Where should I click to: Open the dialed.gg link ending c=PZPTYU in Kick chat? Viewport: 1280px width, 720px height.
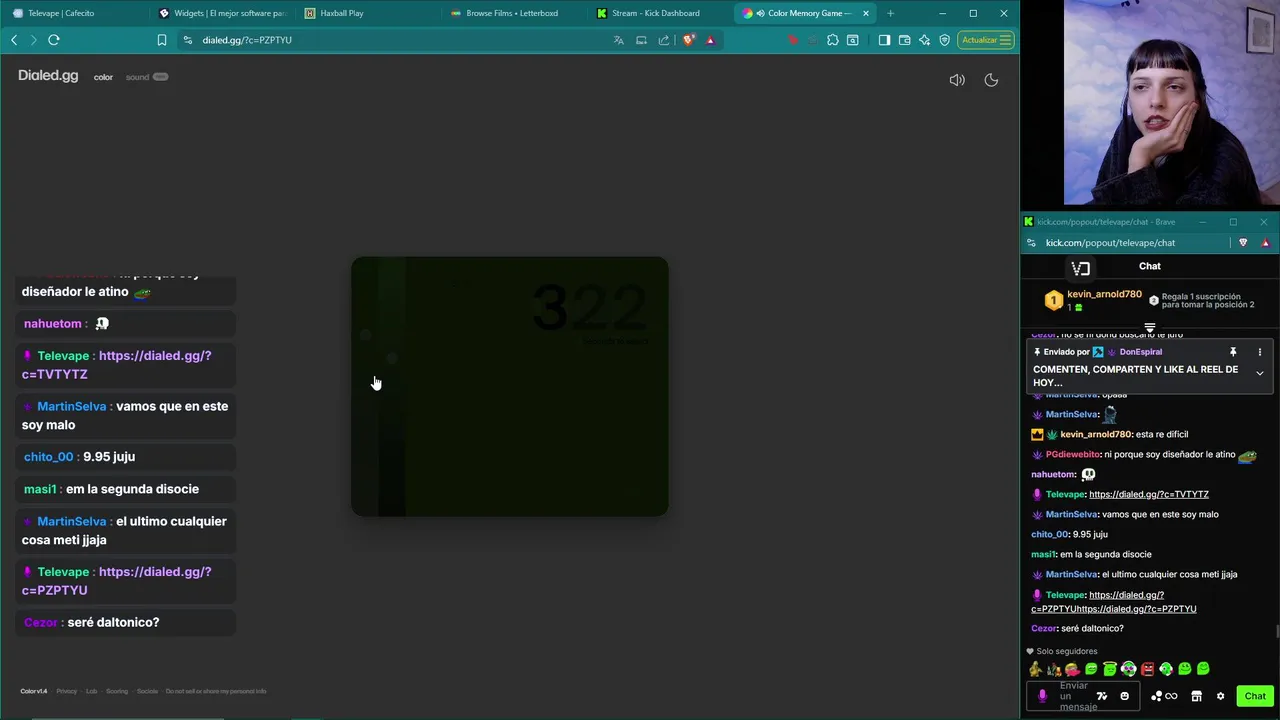[1114, 602]
